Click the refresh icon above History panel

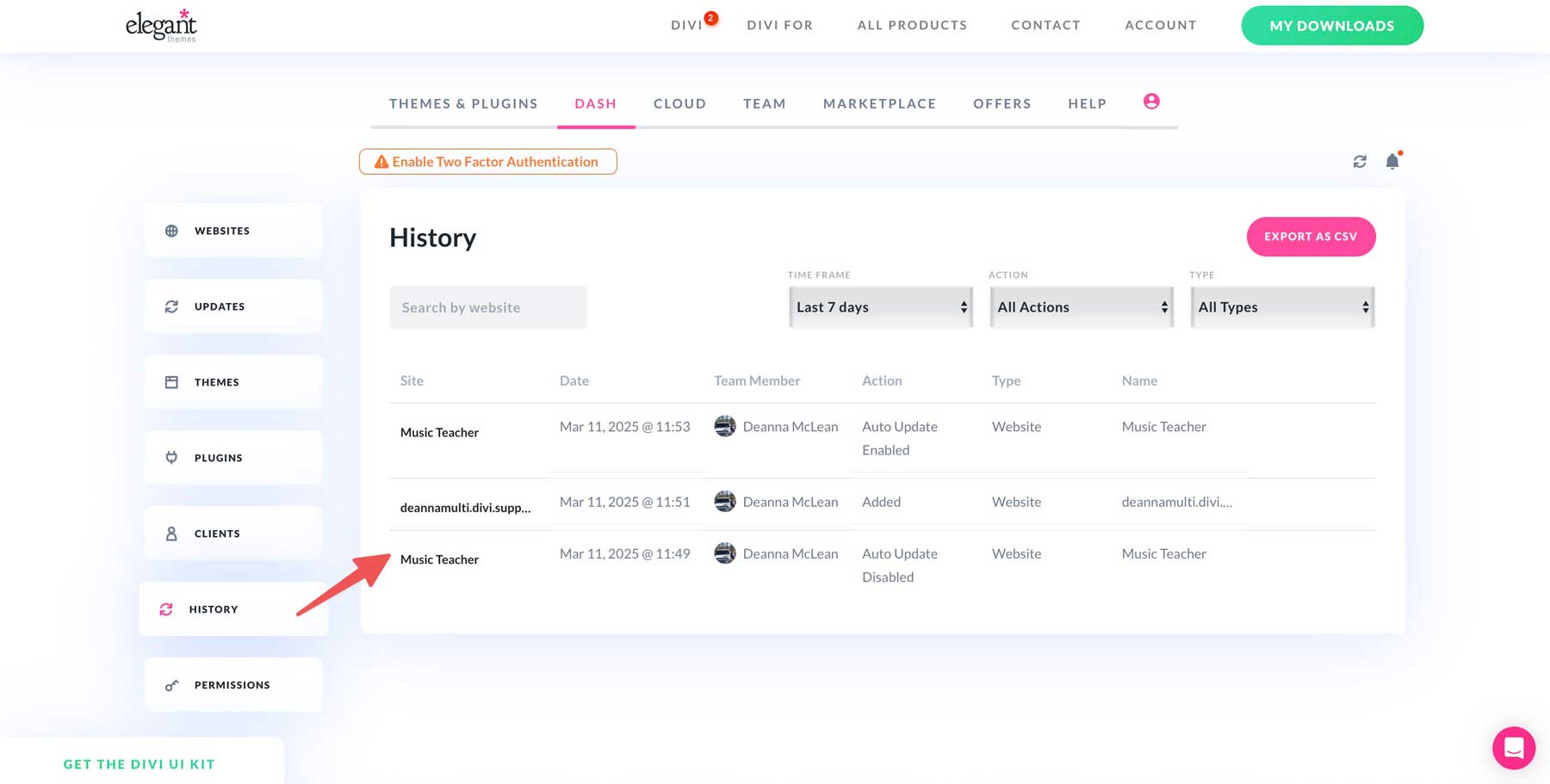point(1360,161)
